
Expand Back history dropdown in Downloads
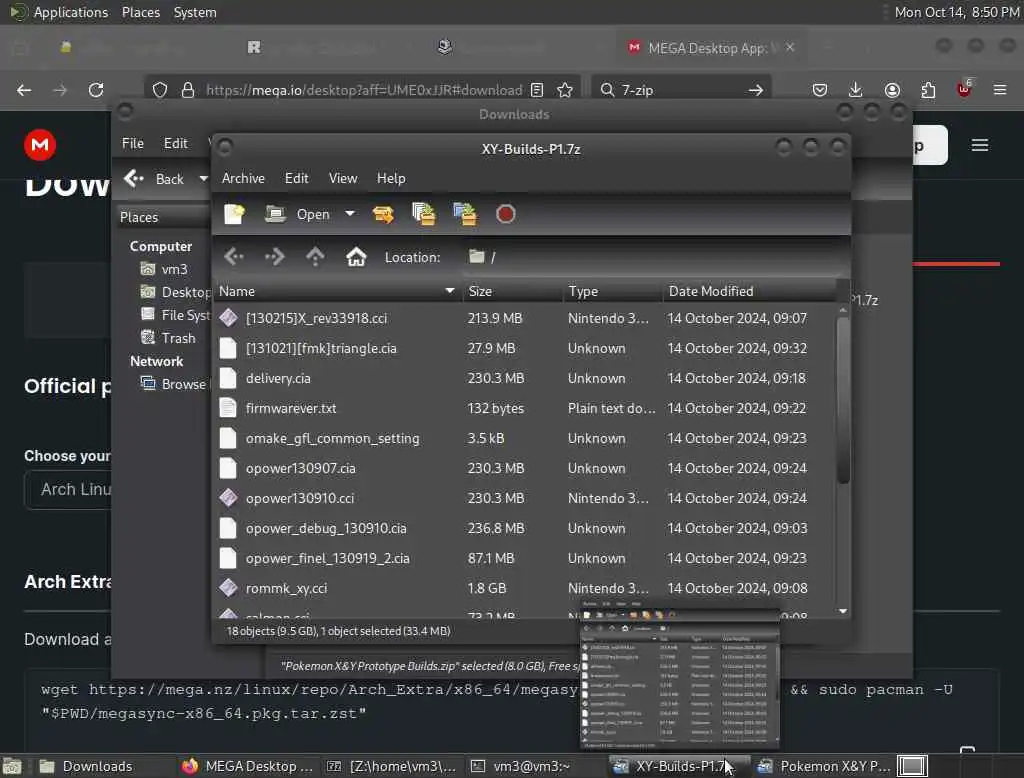203,178
